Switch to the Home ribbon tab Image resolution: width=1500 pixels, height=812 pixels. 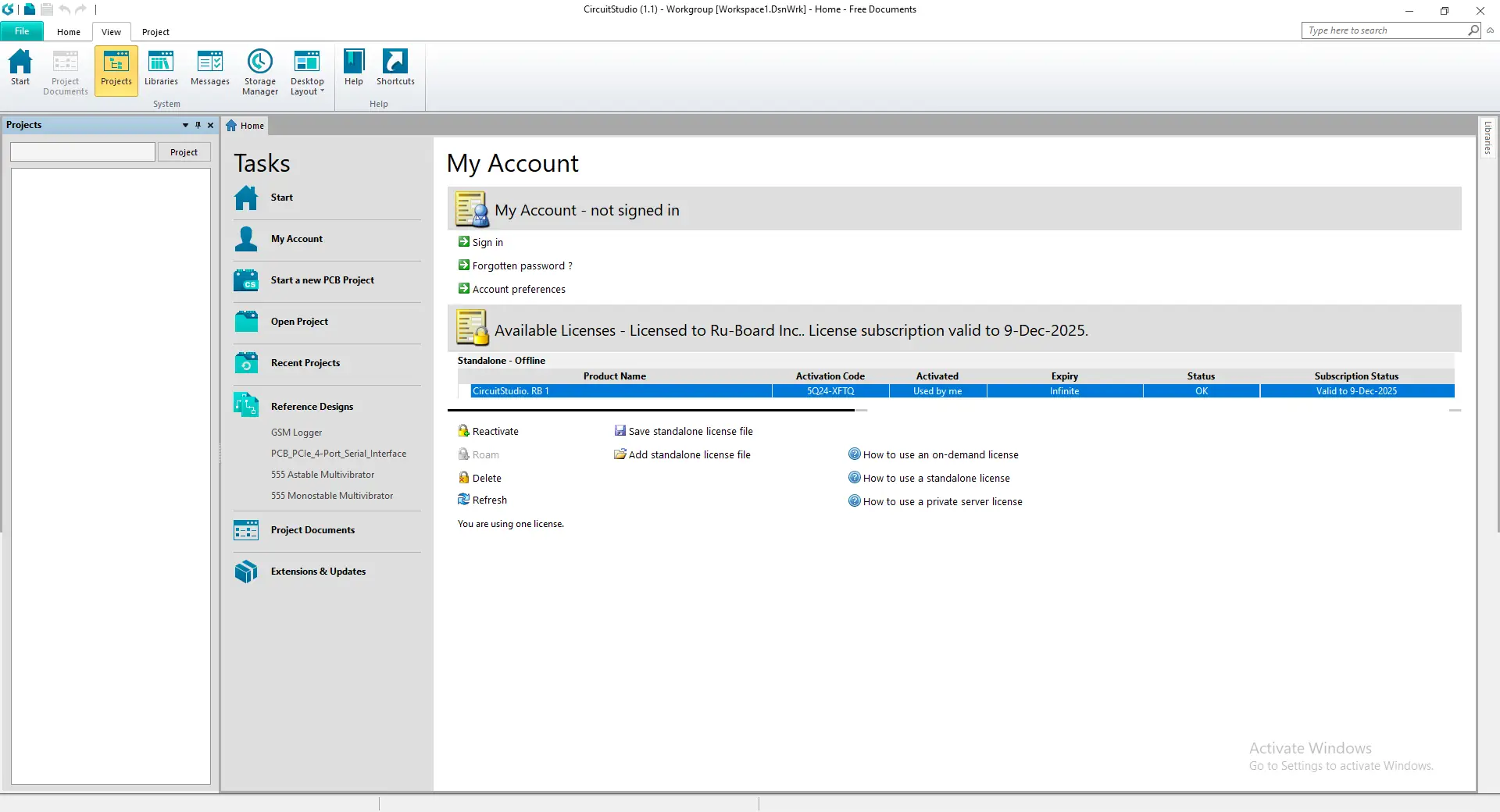click(69, 32)
